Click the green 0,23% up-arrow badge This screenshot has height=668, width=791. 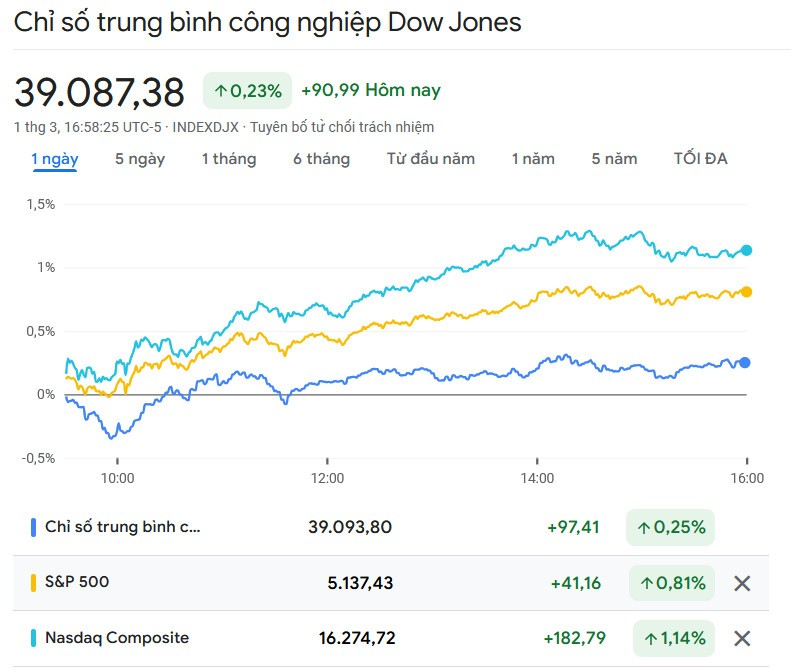pyautogui.click(x=247, y=91)
